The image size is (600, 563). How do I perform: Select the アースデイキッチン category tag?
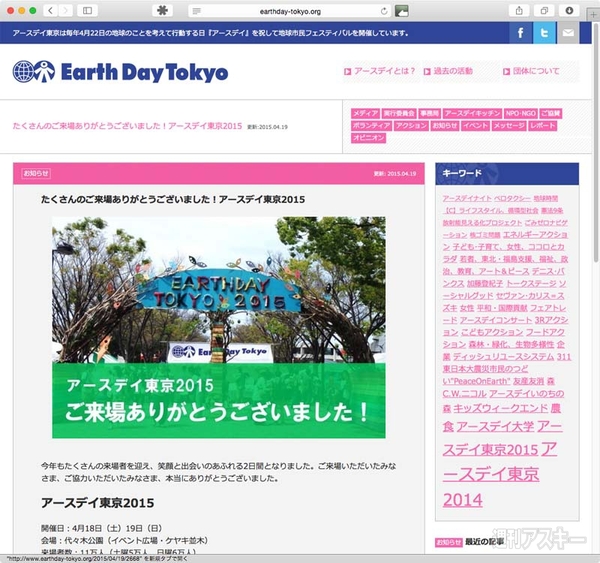click(472, 113)
